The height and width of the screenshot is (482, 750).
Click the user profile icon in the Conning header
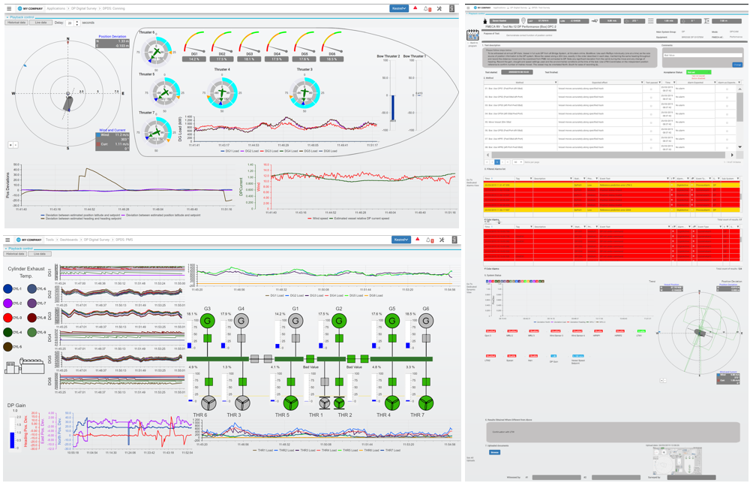(452, 8)
